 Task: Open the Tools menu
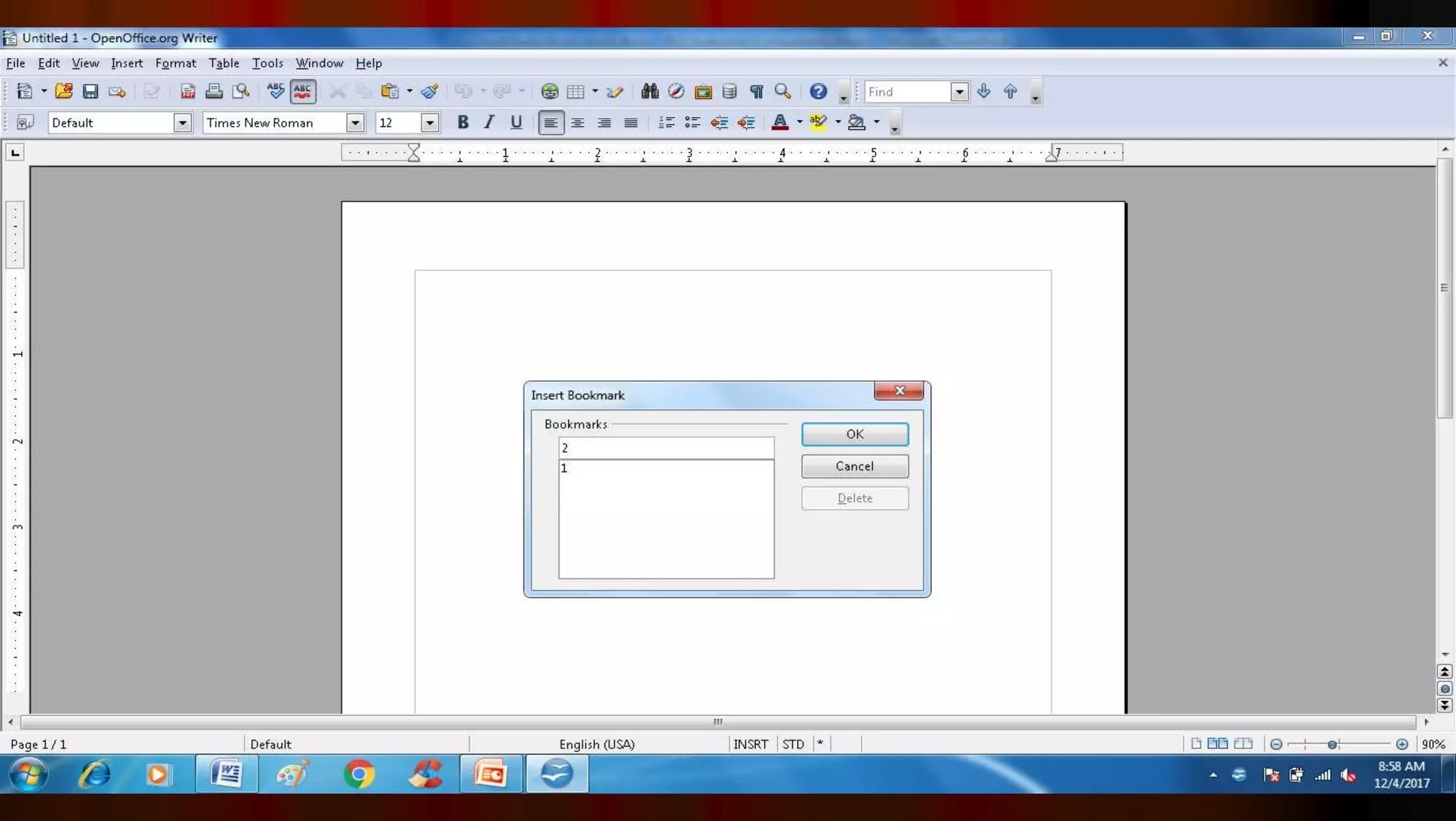267,63
